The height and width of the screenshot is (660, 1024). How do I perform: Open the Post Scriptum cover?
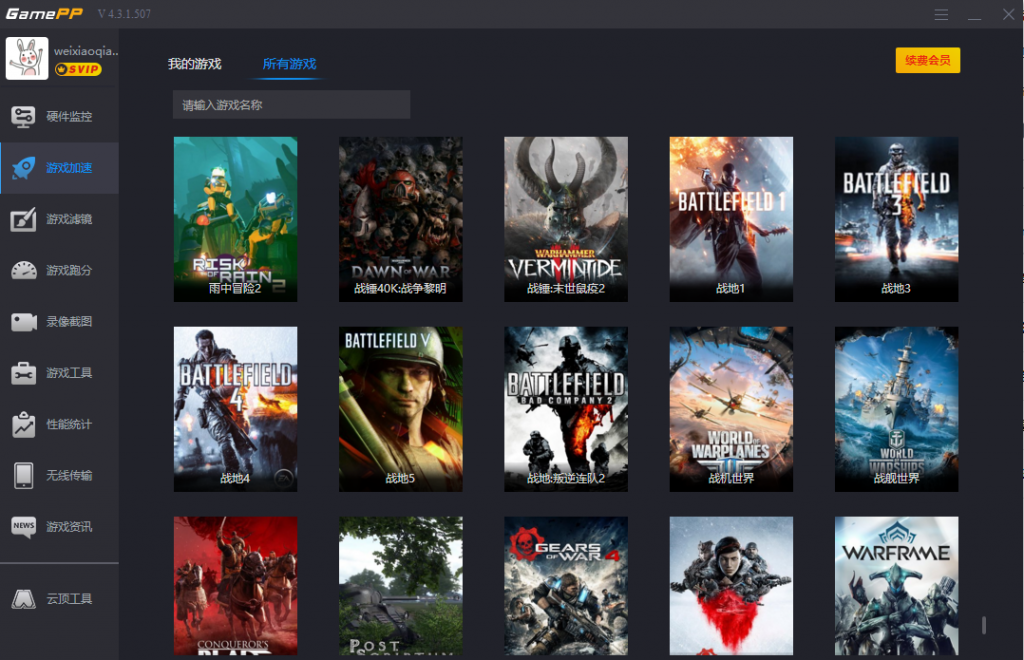400,586
